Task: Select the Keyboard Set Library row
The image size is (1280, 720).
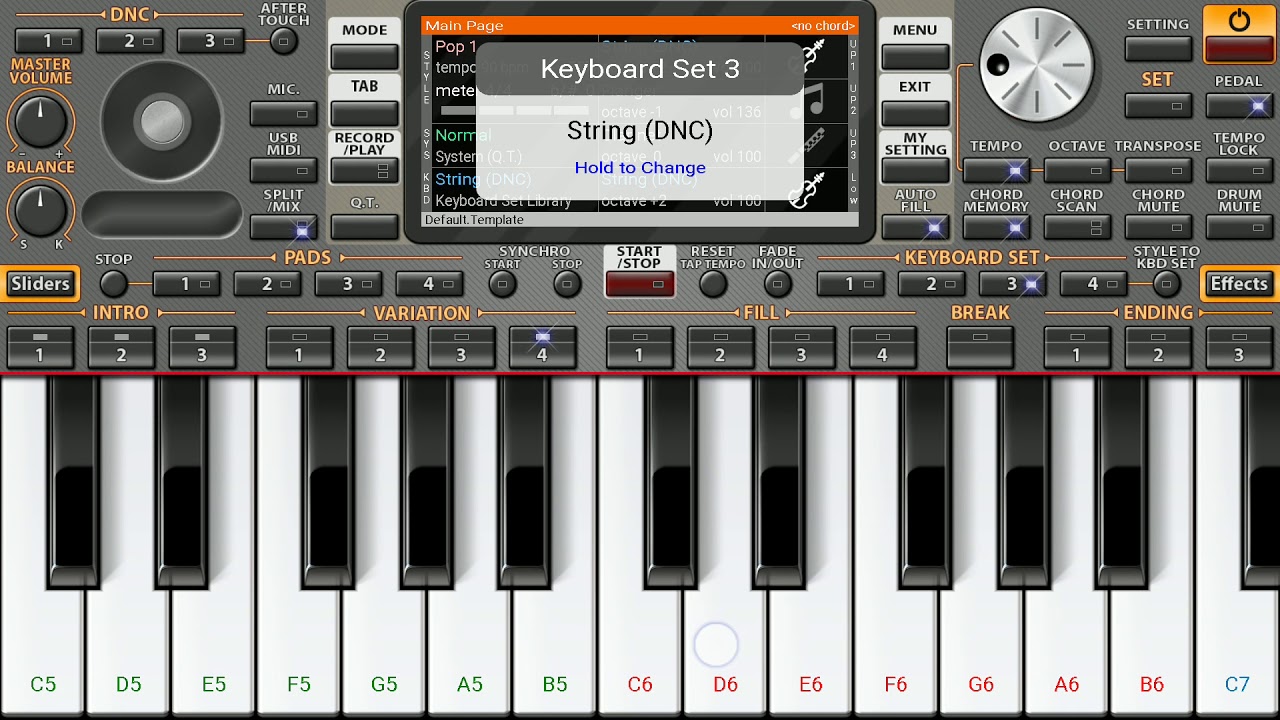Action: pos(503,201)
